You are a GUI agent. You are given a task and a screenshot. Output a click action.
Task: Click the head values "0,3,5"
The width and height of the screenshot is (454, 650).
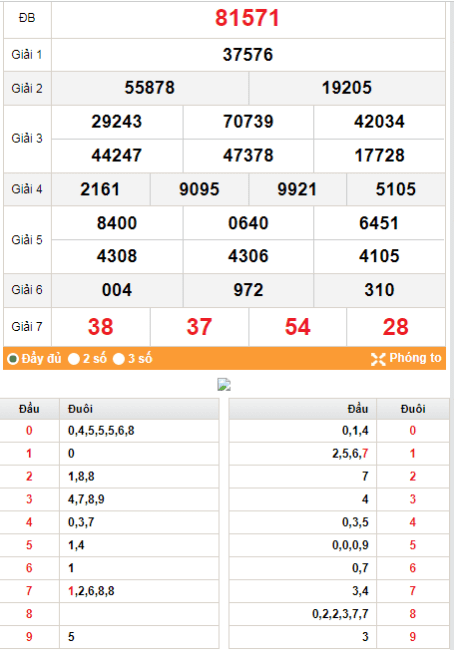(355, 522)
